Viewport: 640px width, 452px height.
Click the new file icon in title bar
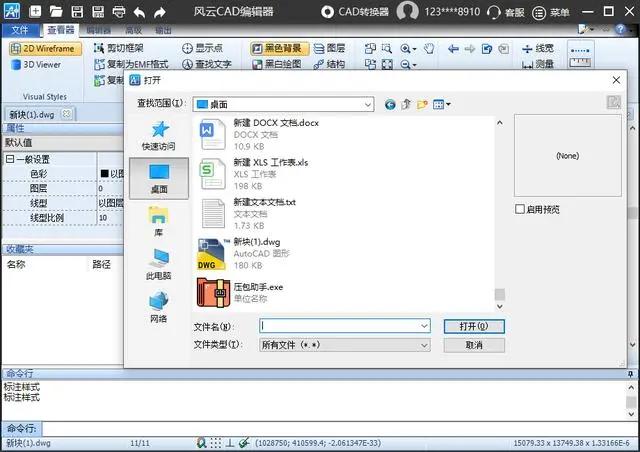(36, 11)
